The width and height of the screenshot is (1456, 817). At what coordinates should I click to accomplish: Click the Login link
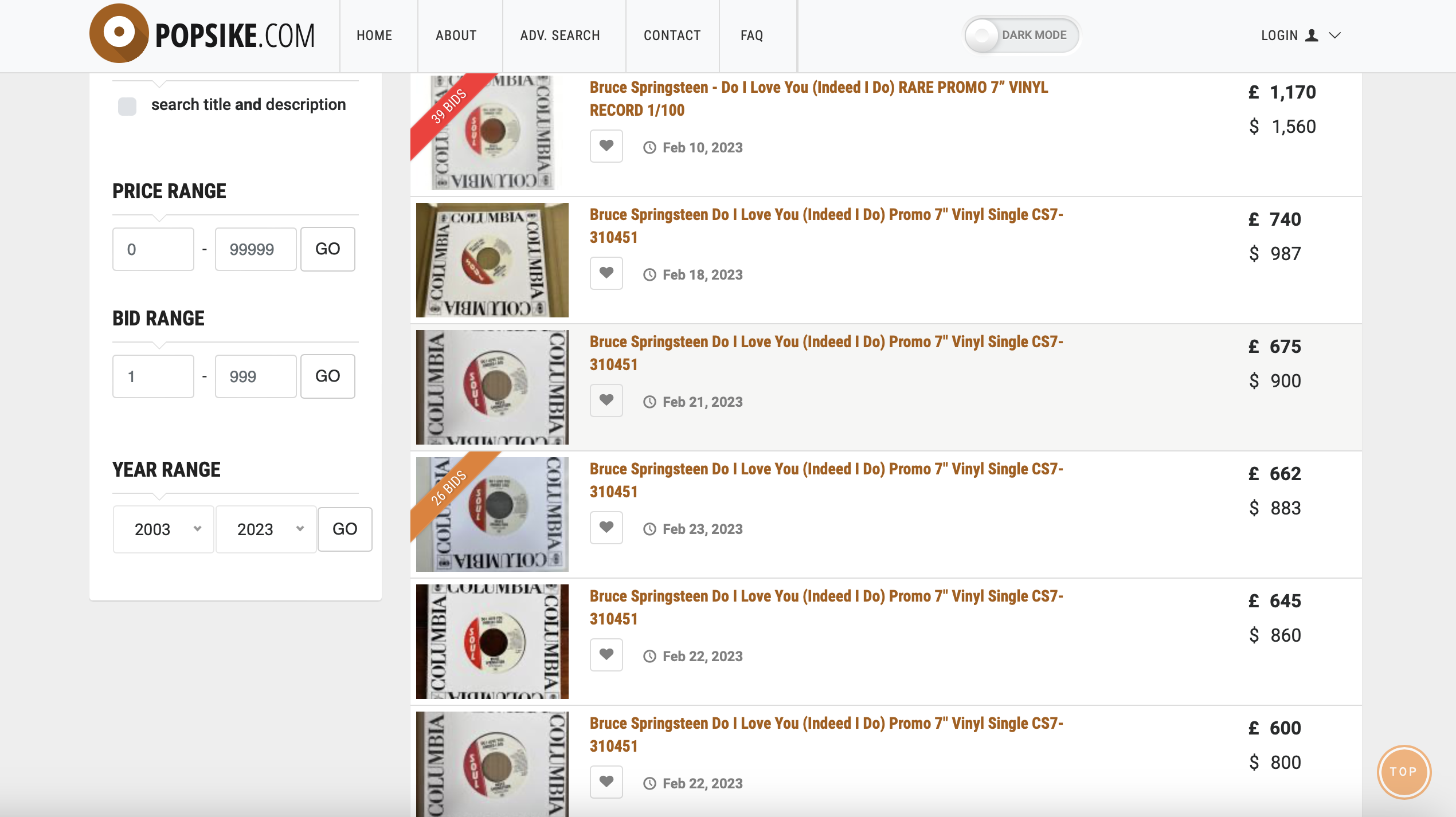point(1279,36)
